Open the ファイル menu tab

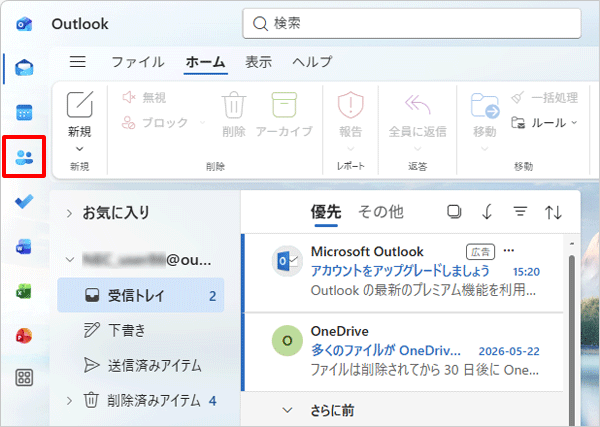(x=138, y=62)
